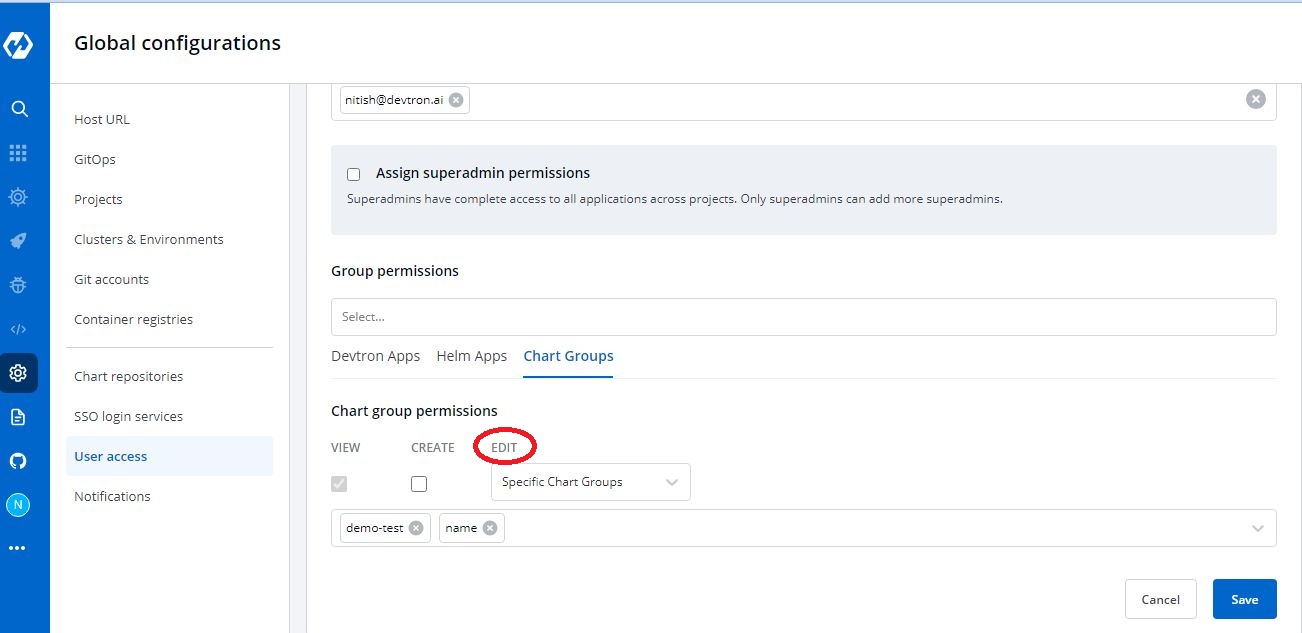Click the Devtron logo icon
This screenshot has width=1302, height=633.
point(18,44)
